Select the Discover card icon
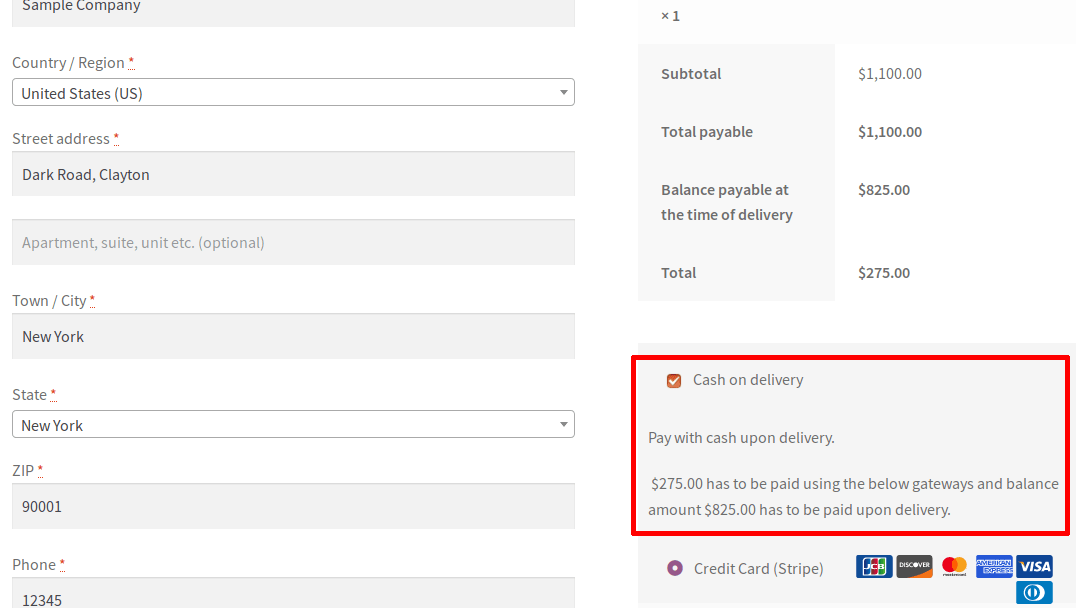The width and height of the screenshot is (1080, 608). 914,566
